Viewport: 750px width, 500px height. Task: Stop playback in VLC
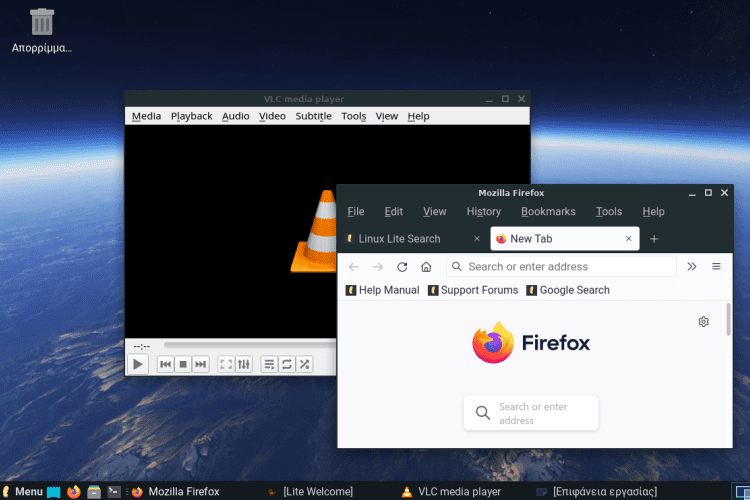pos(183,365)
